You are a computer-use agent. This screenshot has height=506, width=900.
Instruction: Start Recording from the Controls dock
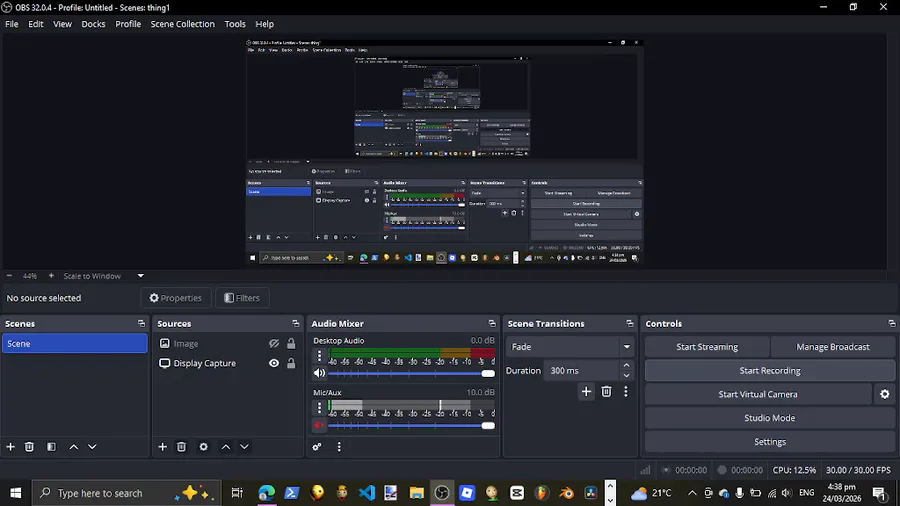[770, 371]
